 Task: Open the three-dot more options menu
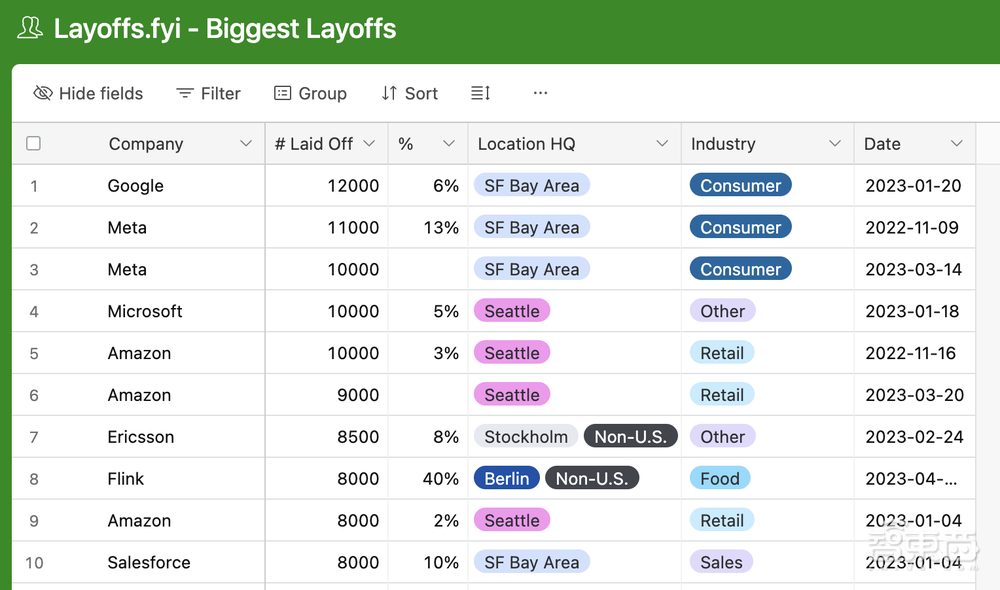tap(540, 93)
